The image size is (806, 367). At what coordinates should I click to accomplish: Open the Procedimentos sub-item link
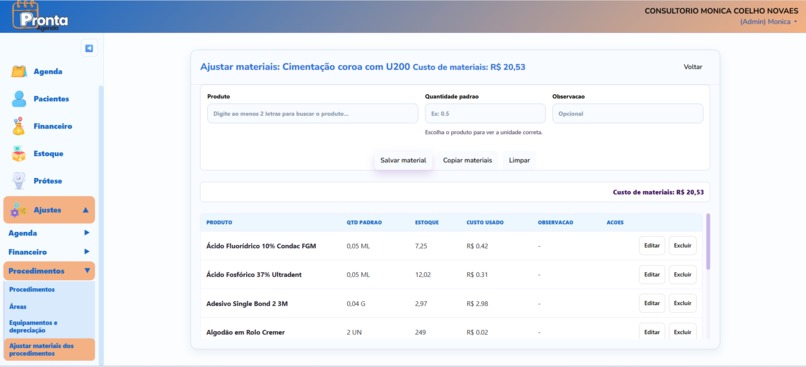point(32,289)
